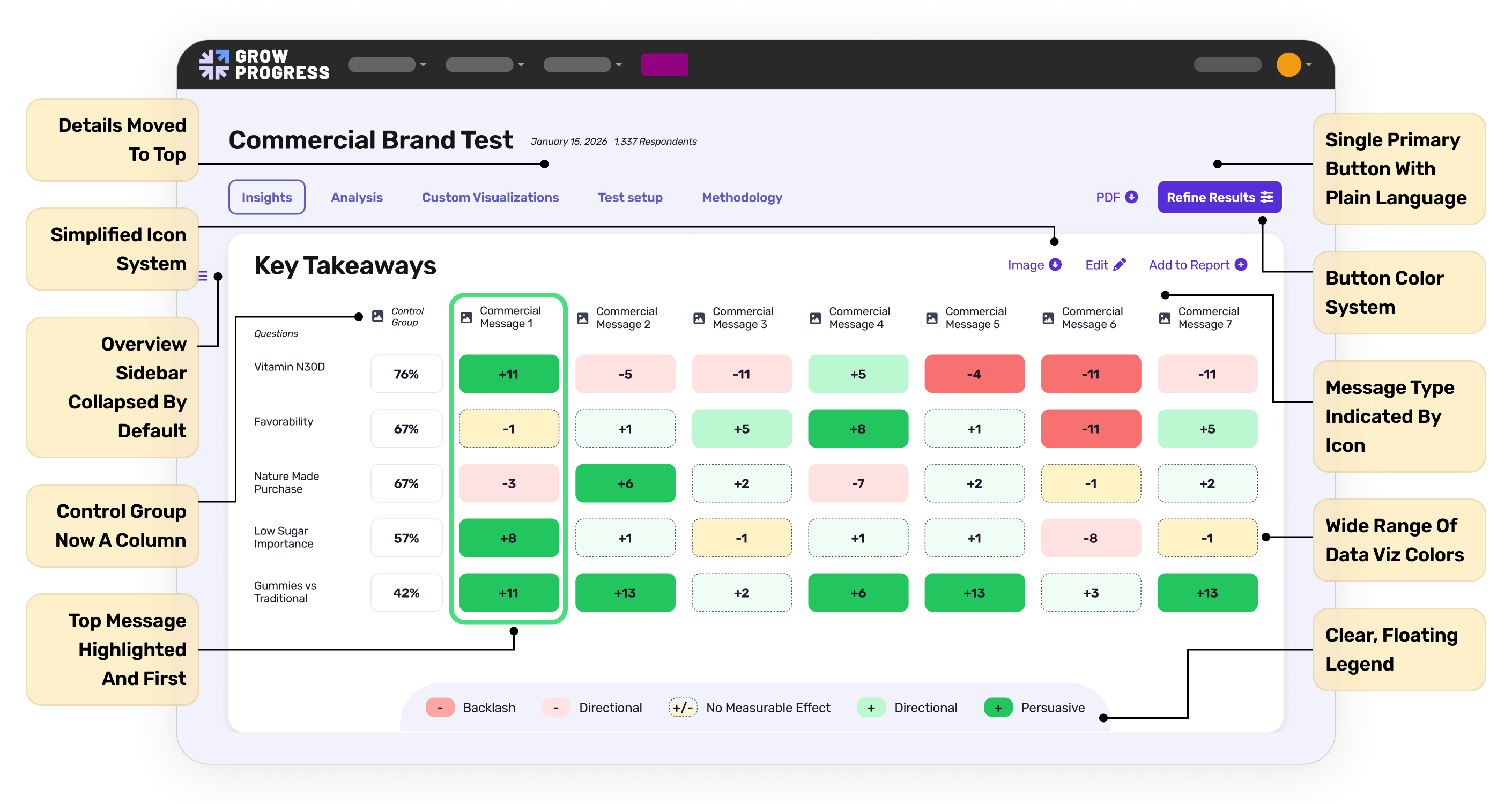Click the Control Group image icon

point(377,317)
